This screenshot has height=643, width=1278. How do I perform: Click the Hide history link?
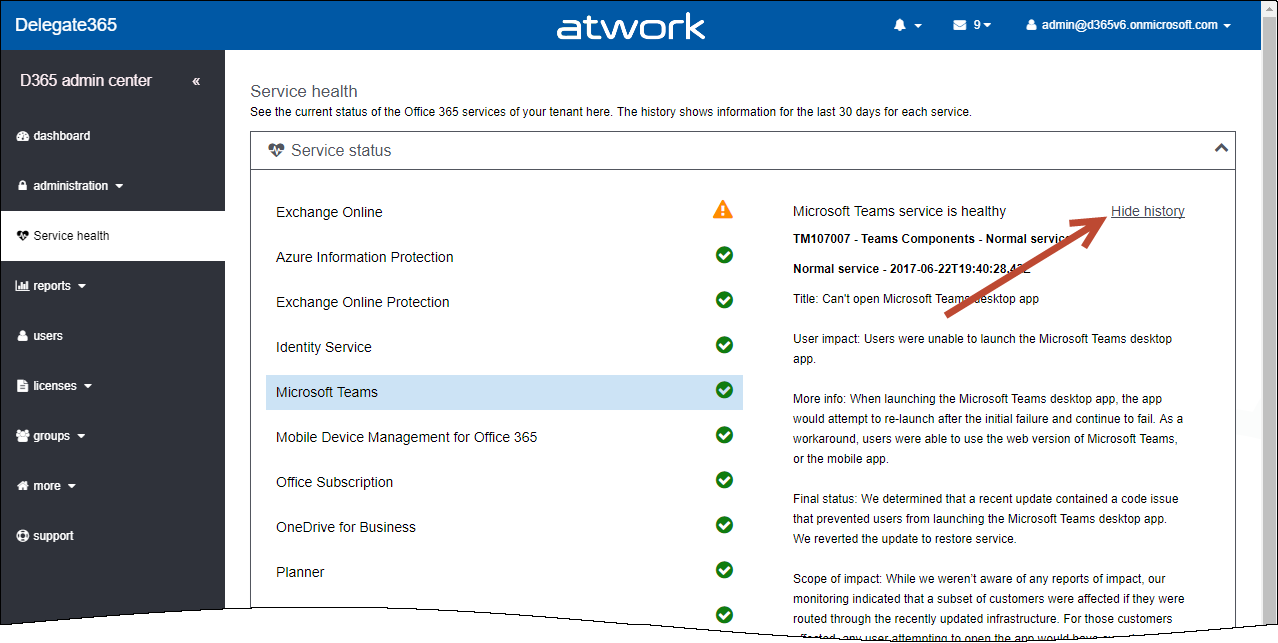1148,211
